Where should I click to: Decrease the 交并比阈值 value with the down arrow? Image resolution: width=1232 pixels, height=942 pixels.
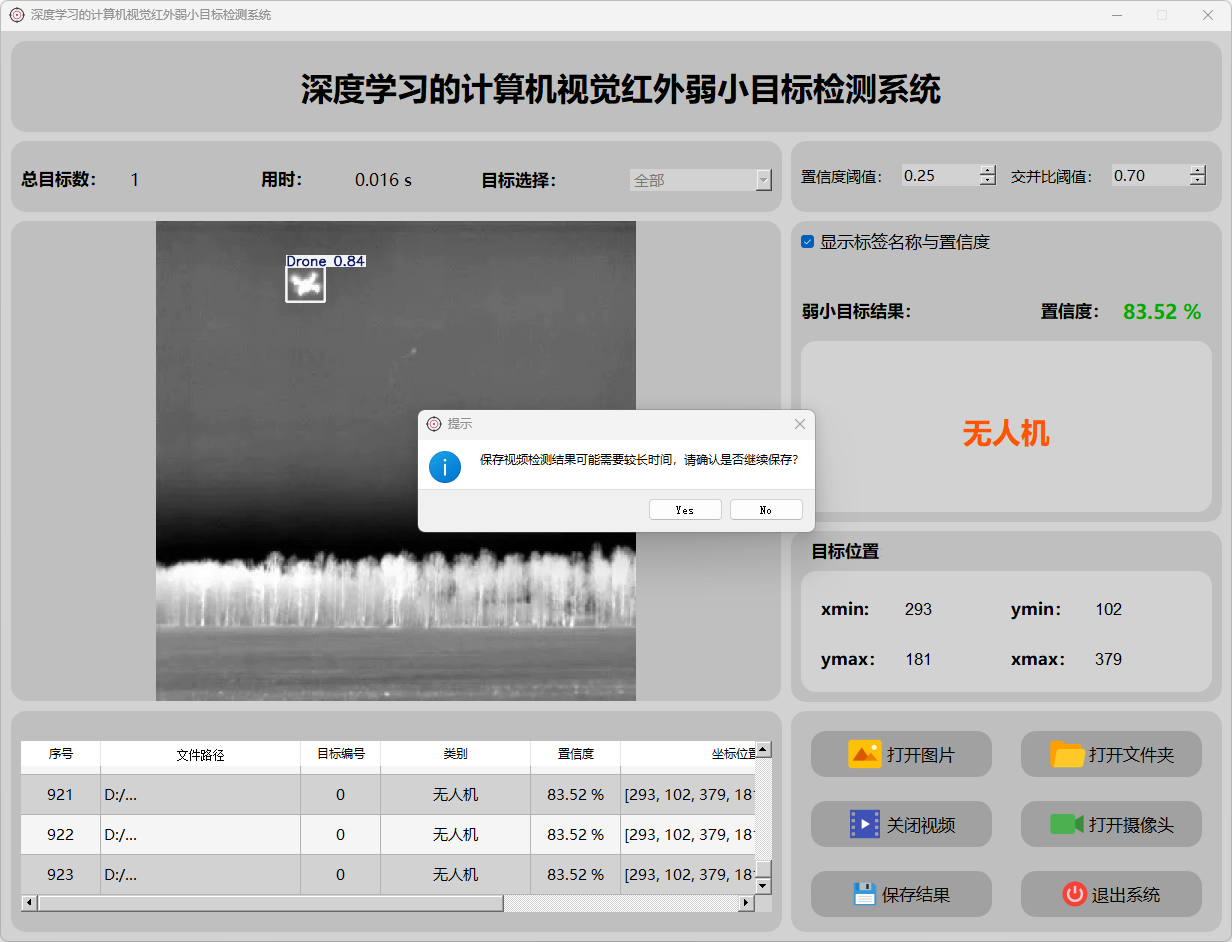pyautogui.click(x=1197, y=181)
